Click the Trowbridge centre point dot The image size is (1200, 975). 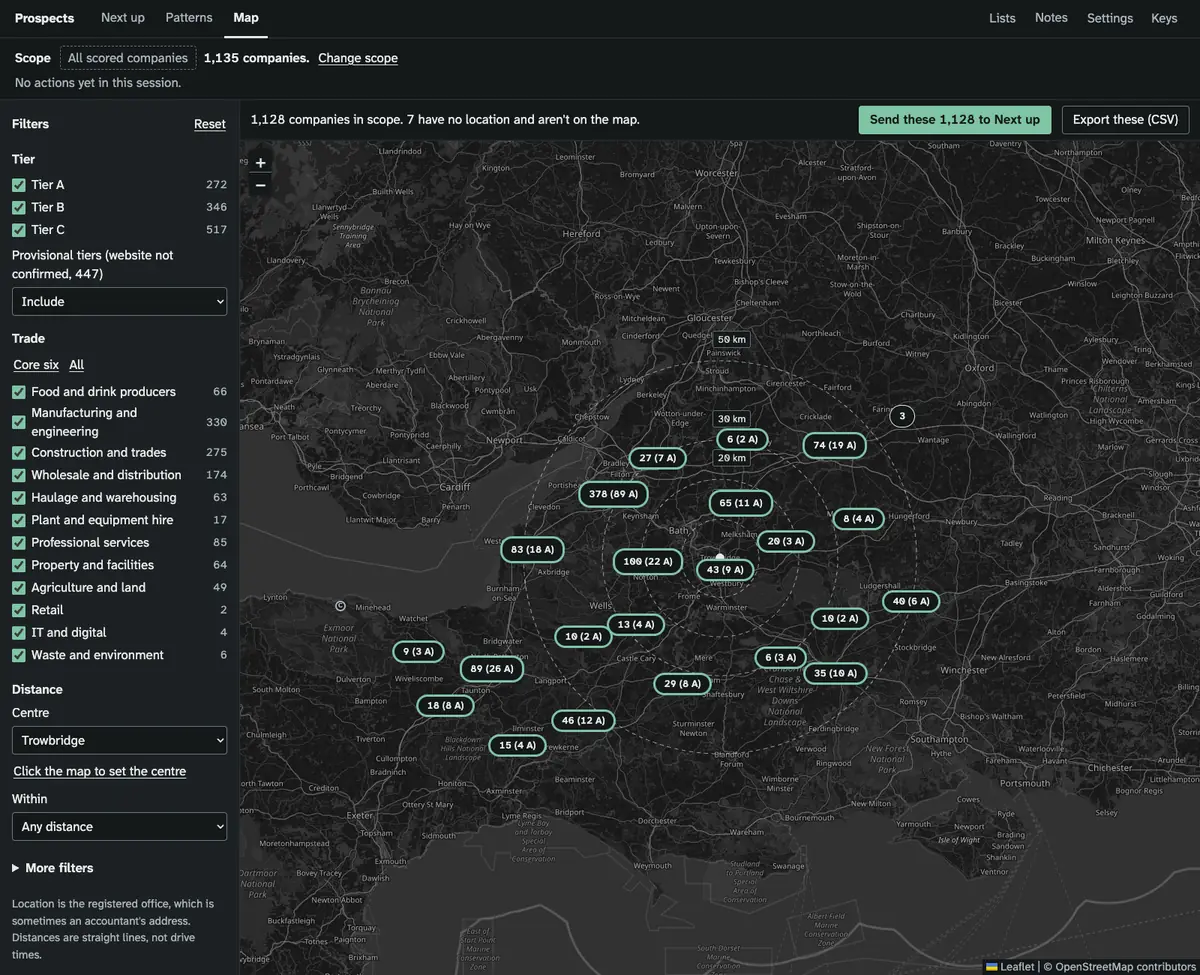(x=720, y=557)
